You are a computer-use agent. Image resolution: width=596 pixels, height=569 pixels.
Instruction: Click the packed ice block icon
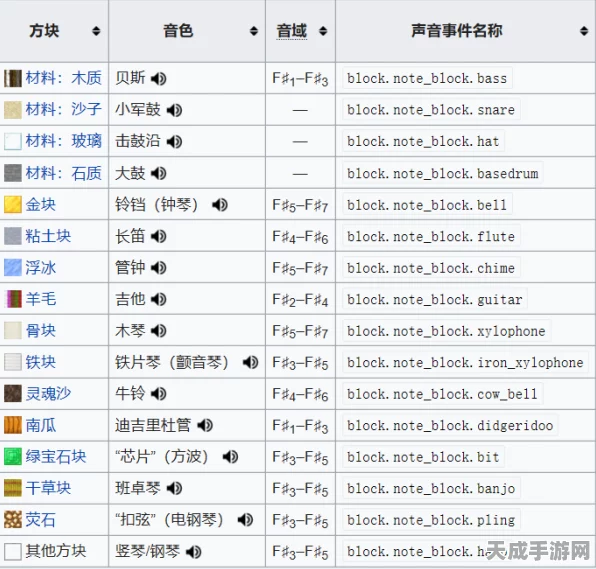13,268
